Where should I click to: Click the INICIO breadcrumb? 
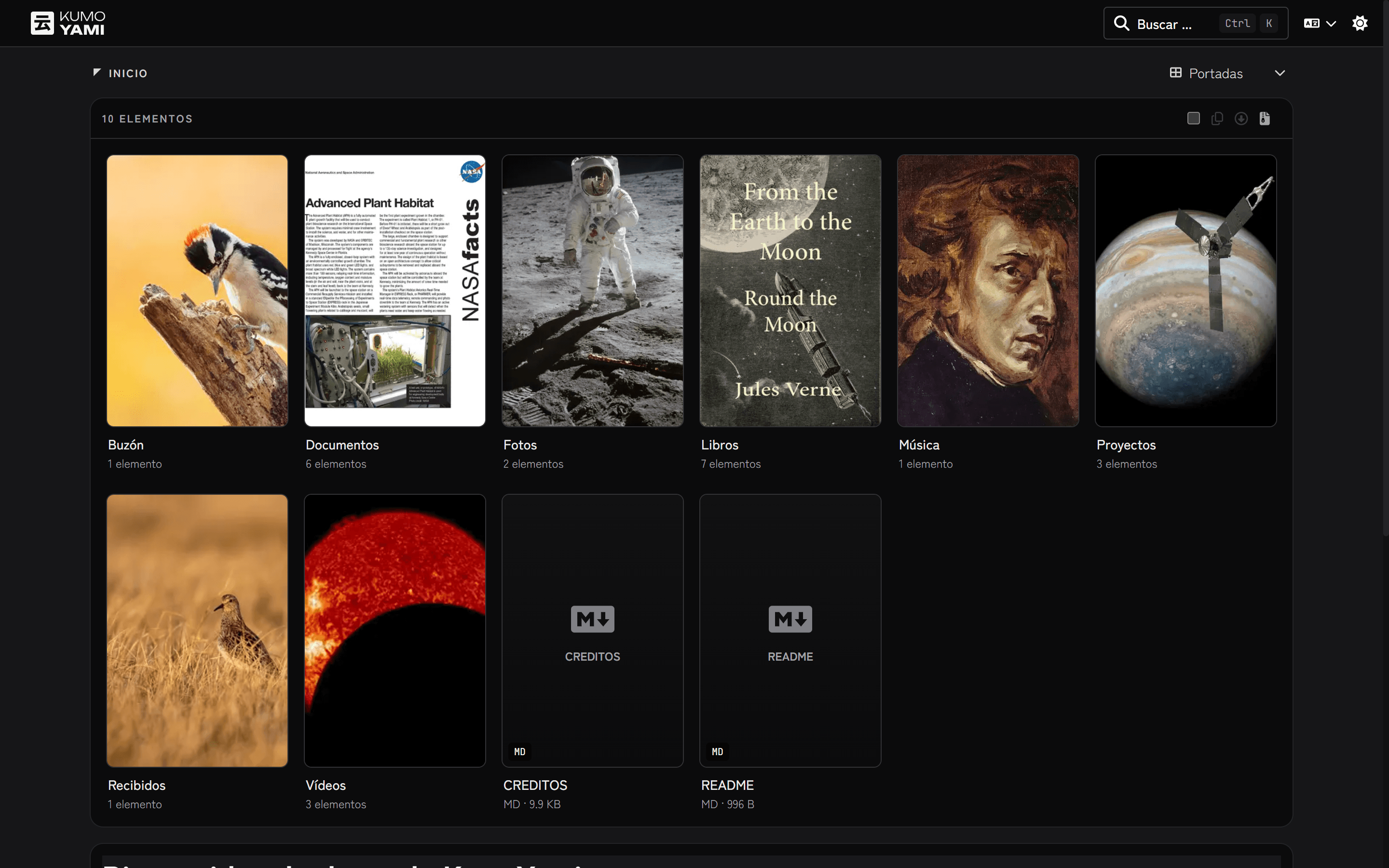(x=128, y=73)
